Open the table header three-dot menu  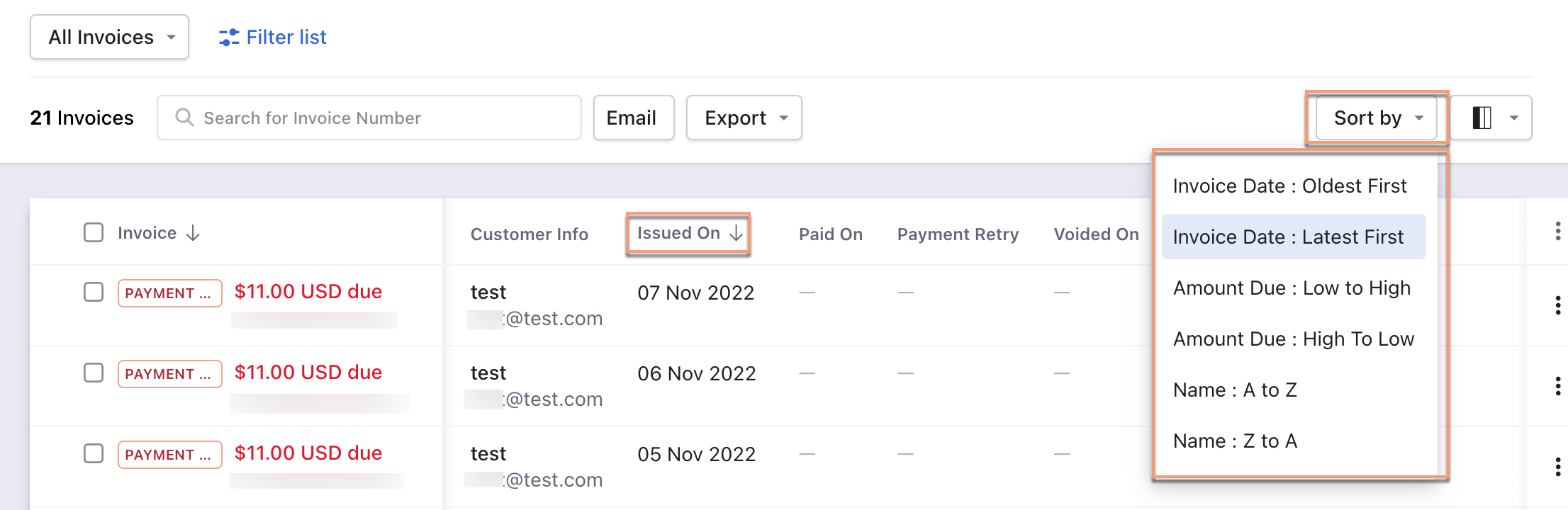(1557, 232)
